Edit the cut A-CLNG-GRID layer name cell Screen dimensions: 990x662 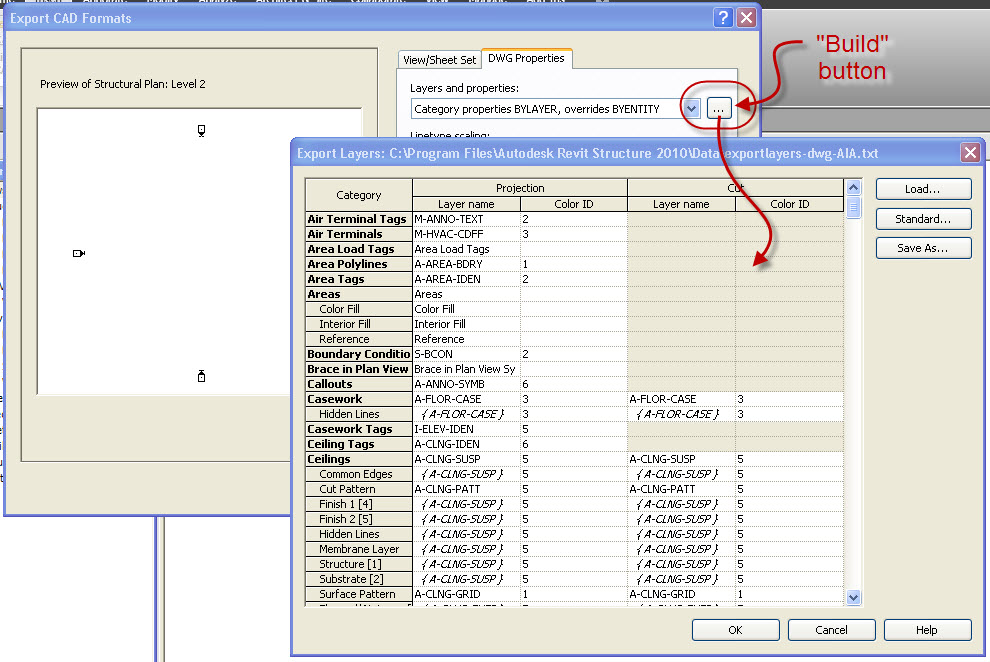(681, 594)
